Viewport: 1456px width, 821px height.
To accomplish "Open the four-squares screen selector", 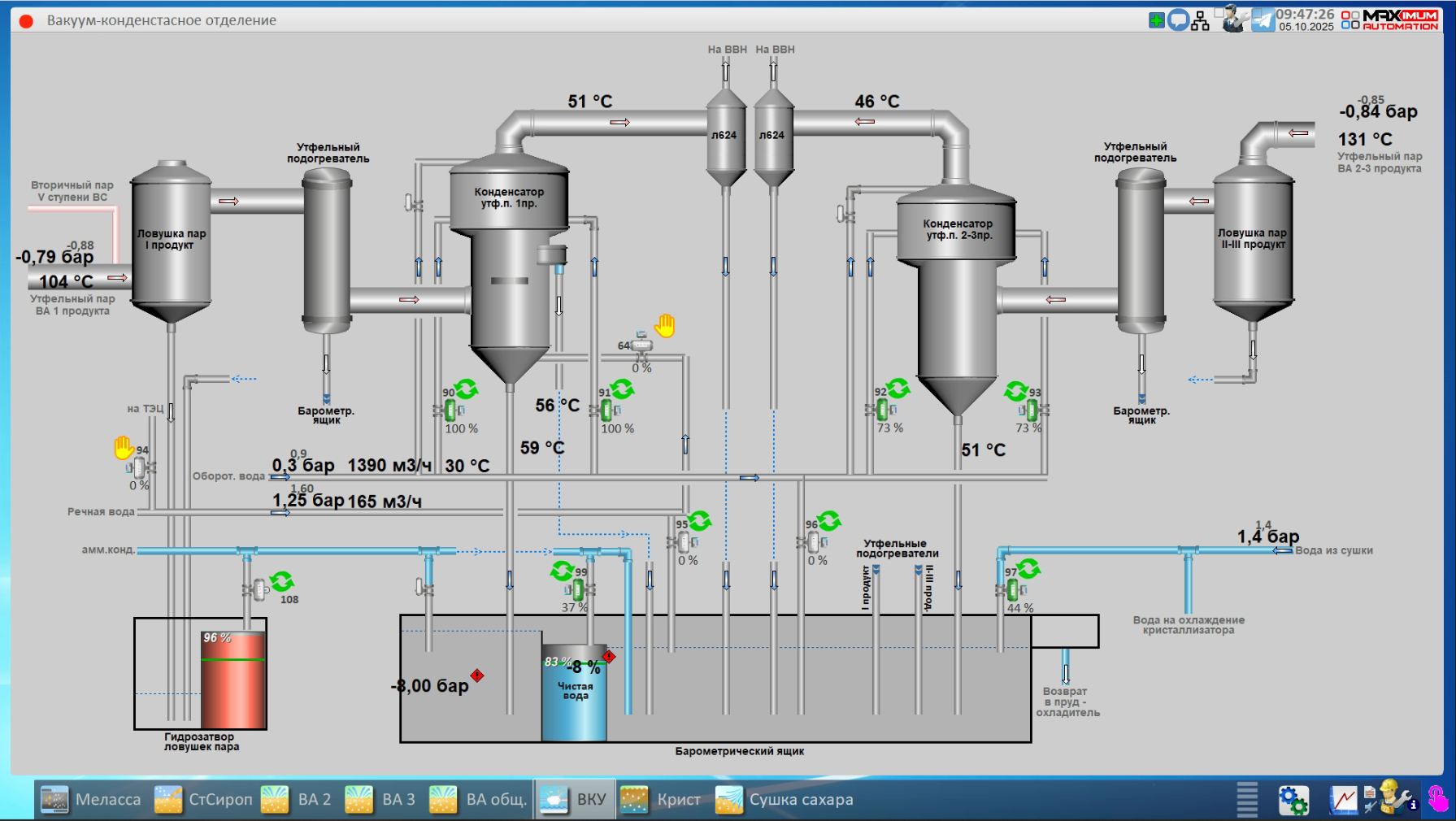I will (1350, 20).
